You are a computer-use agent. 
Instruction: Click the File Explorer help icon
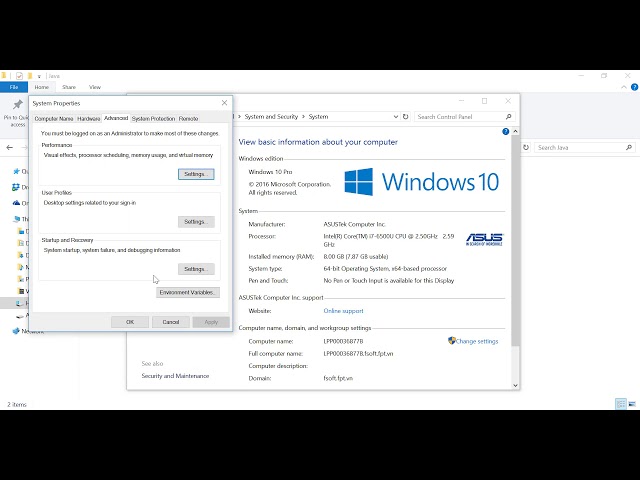coord(634,87)
